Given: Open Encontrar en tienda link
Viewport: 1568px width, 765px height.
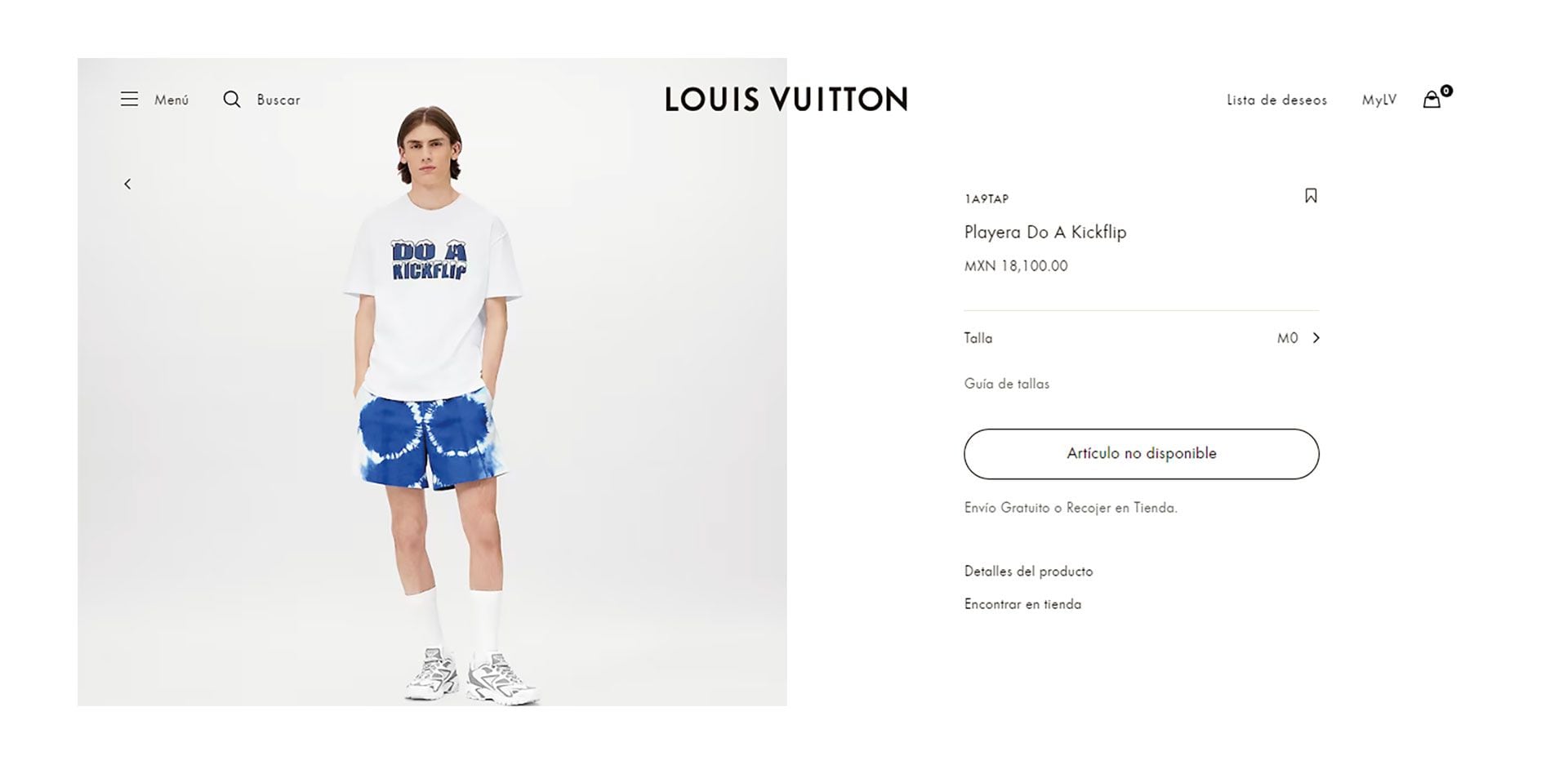Looking at the screenshot, I should (x=1022, y=604).
